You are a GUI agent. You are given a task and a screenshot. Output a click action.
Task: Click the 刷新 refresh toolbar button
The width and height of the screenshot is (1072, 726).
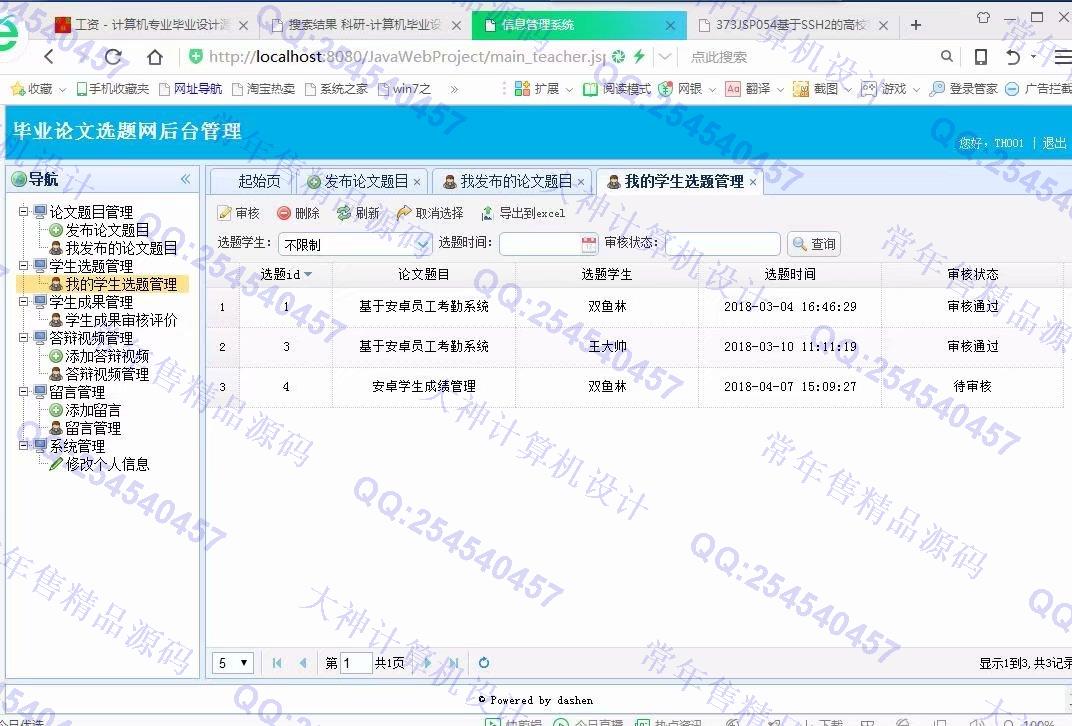pos(358,213)
